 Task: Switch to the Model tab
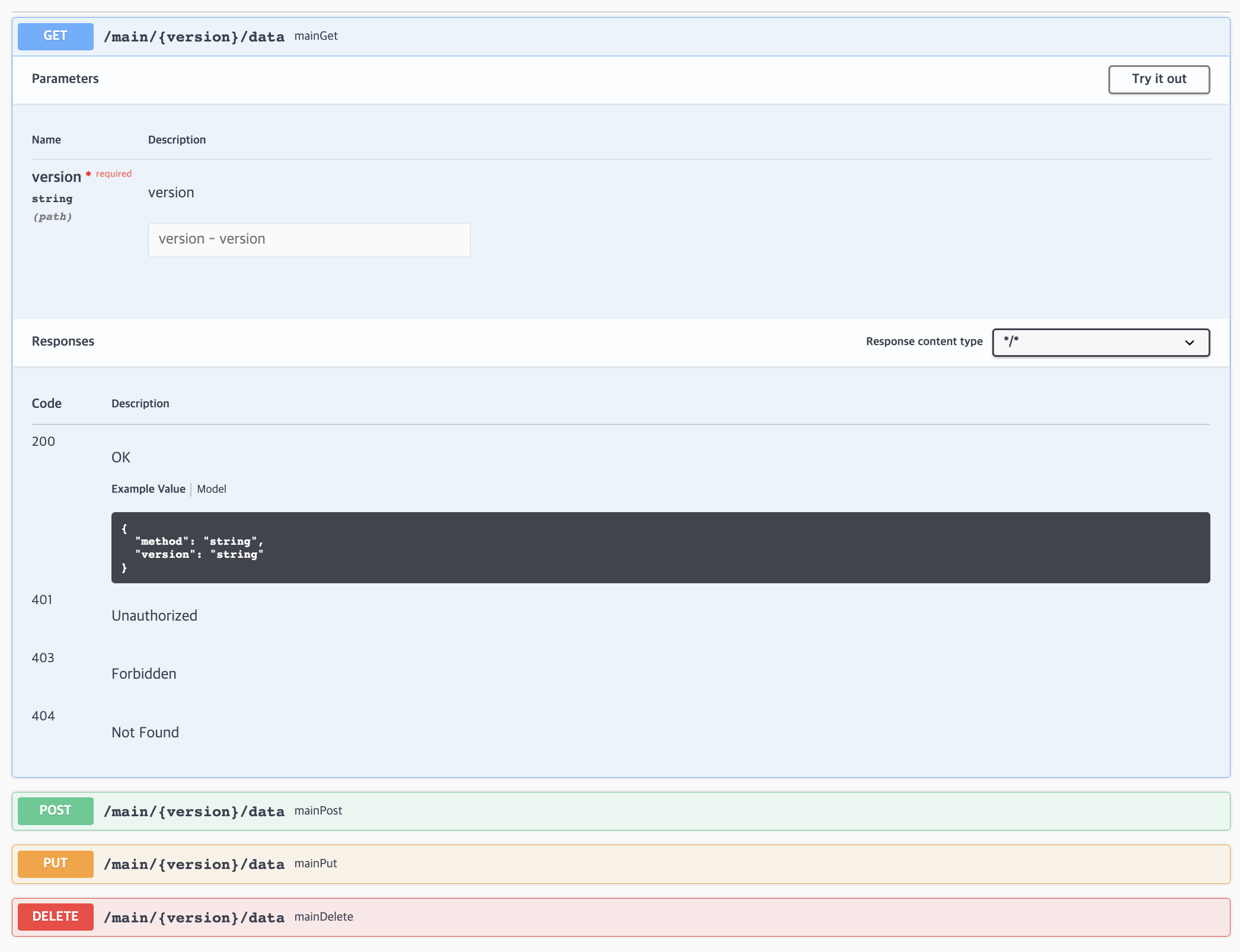(212, 489)
